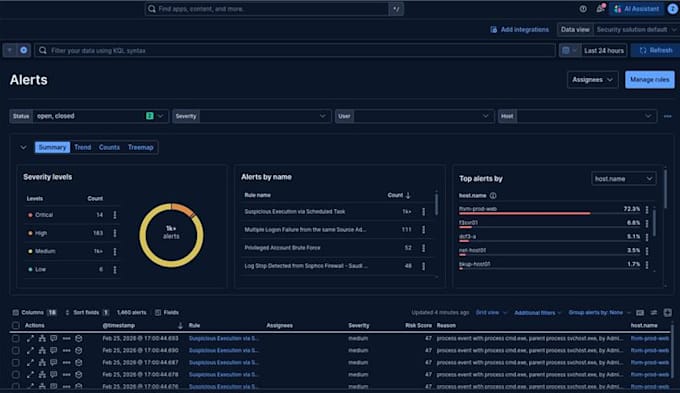Image resolution: width=680 pixels, height=393 pixels.
Task: Collapse the charts panel with the chevron
Action: pyautogui.click(x=23, y=147)
